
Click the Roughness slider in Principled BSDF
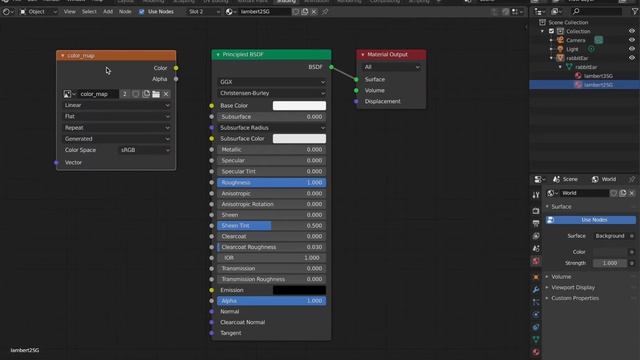pos(271,182)
